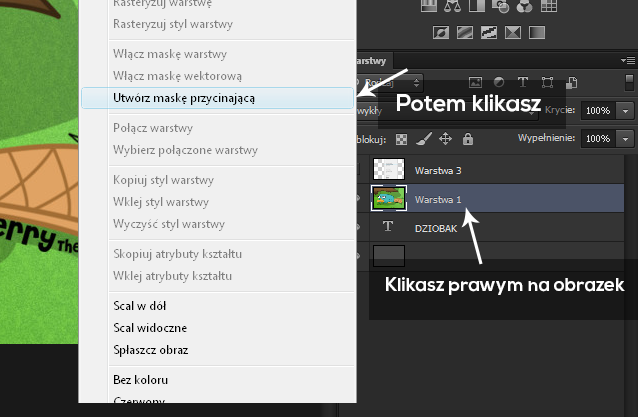The height and width of the screenshot is (417, 638).
Task: Add a Black & White adjustment layer
Action: (476, 6)
